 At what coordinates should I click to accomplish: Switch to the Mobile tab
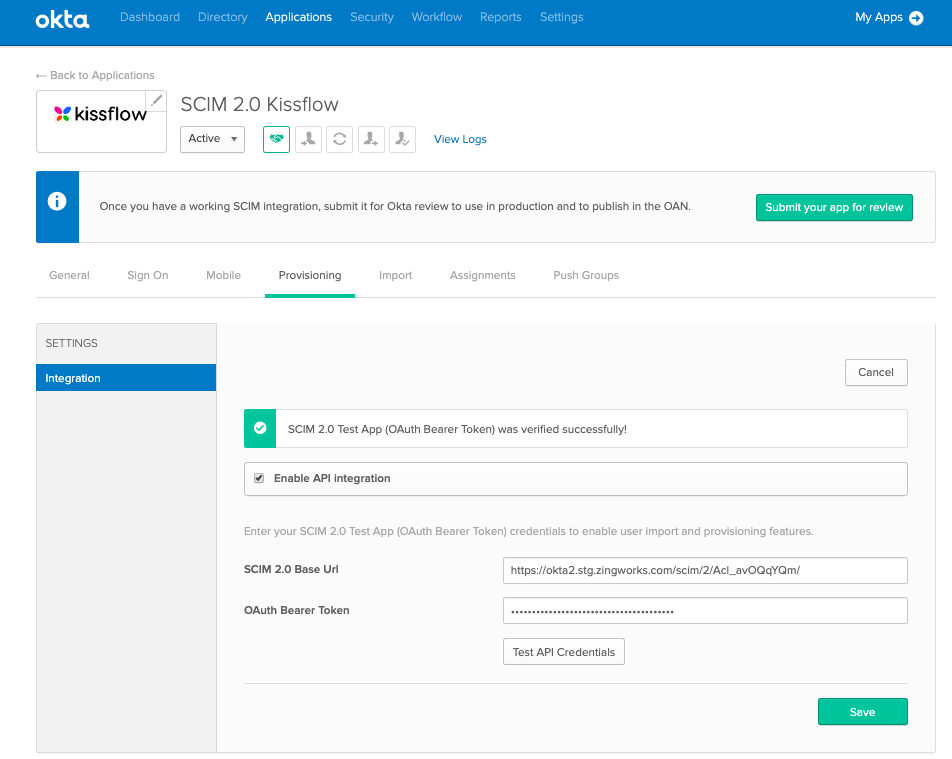[x=223, y=275]
